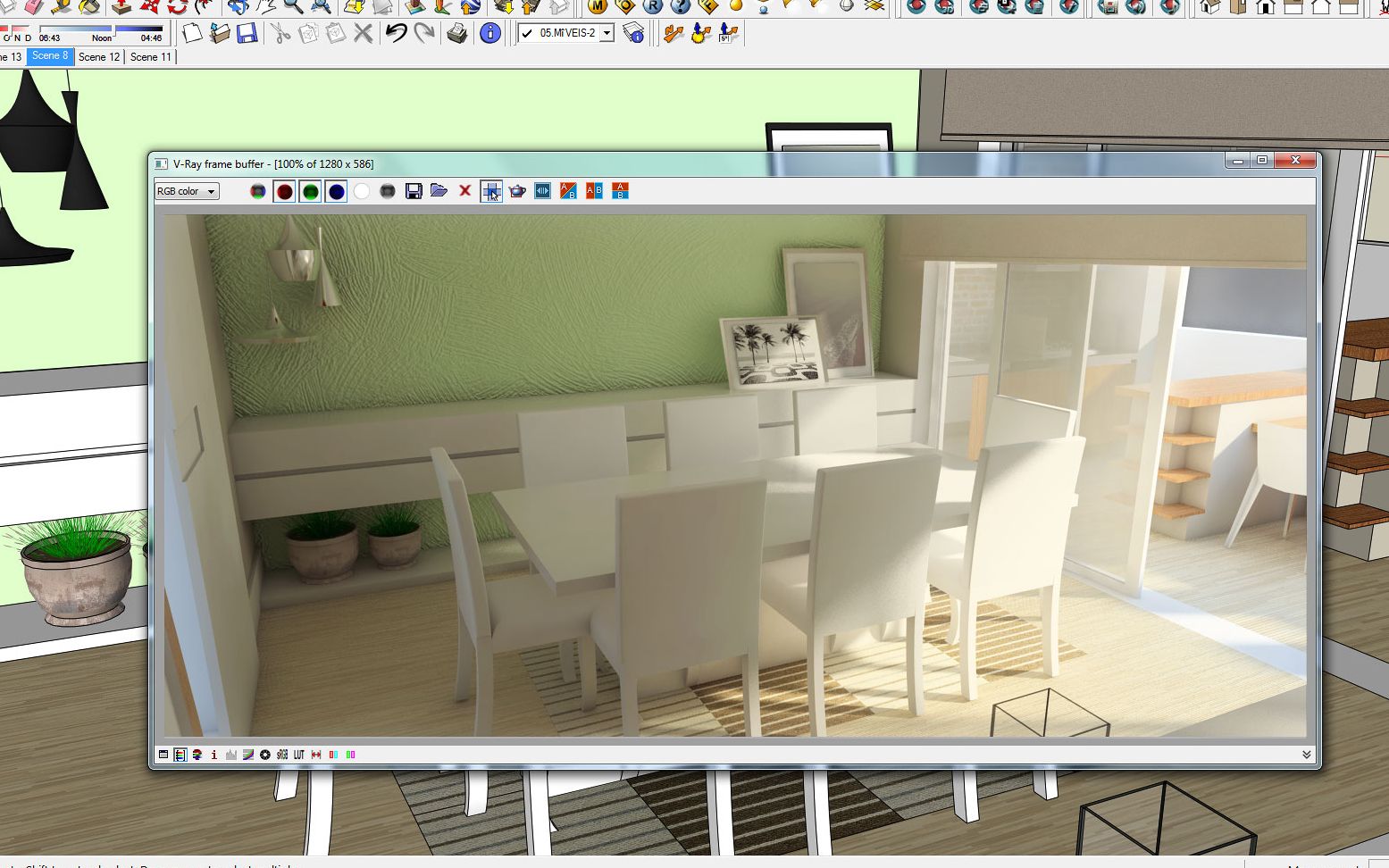Viewport: 1389px width, 868px height.
Task: Click Paste icon in standard toolbar
Action: pyautogui.click(x=336, y=33)
